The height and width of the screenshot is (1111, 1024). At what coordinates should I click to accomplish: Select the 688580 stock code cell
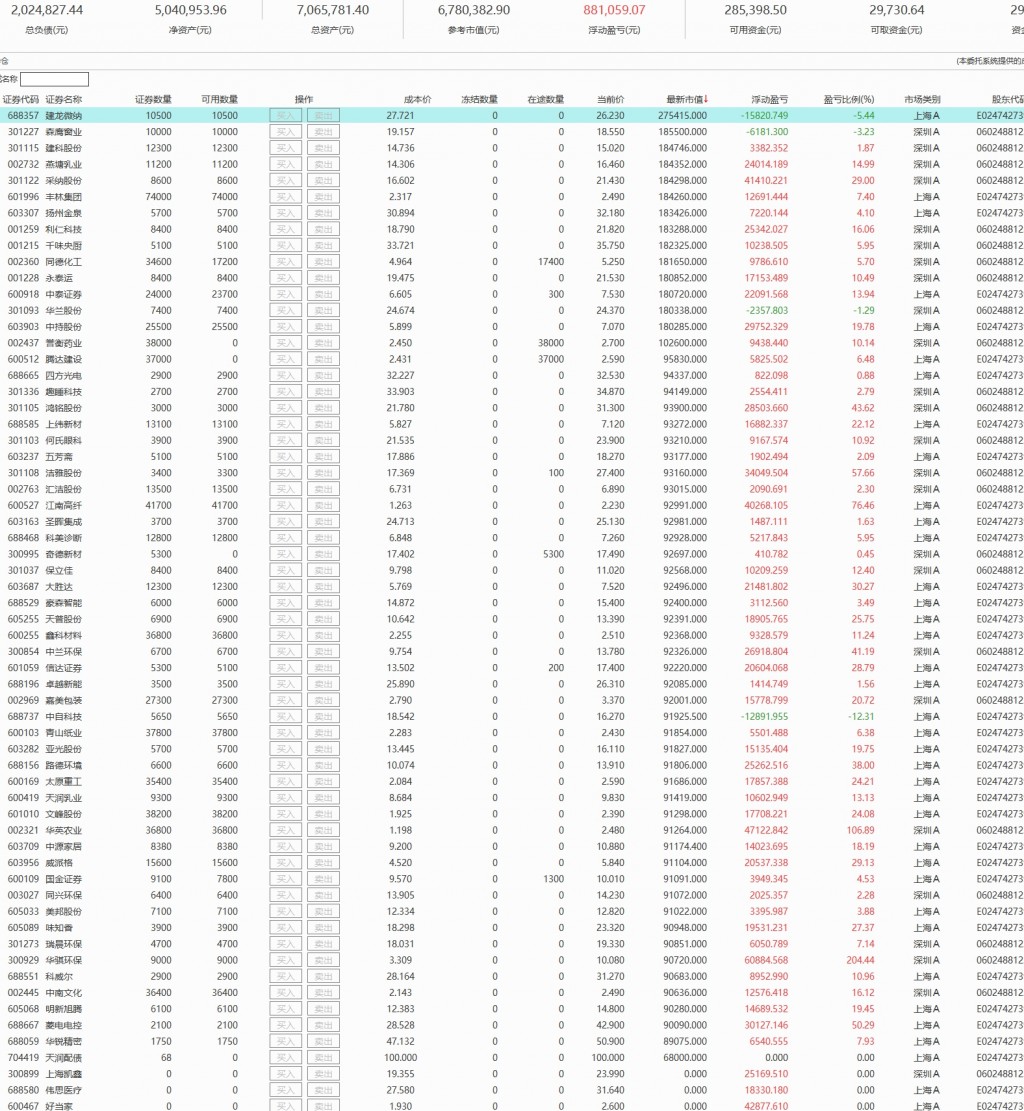coord(23,1090)
